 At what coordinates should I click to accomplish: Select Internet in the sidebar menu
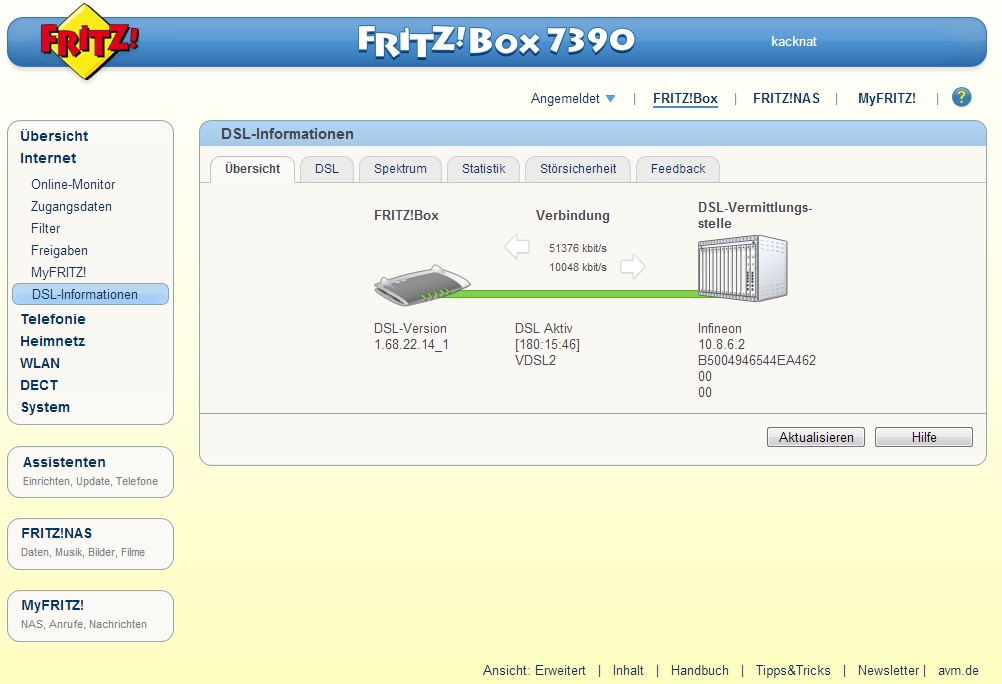[48, 158]
